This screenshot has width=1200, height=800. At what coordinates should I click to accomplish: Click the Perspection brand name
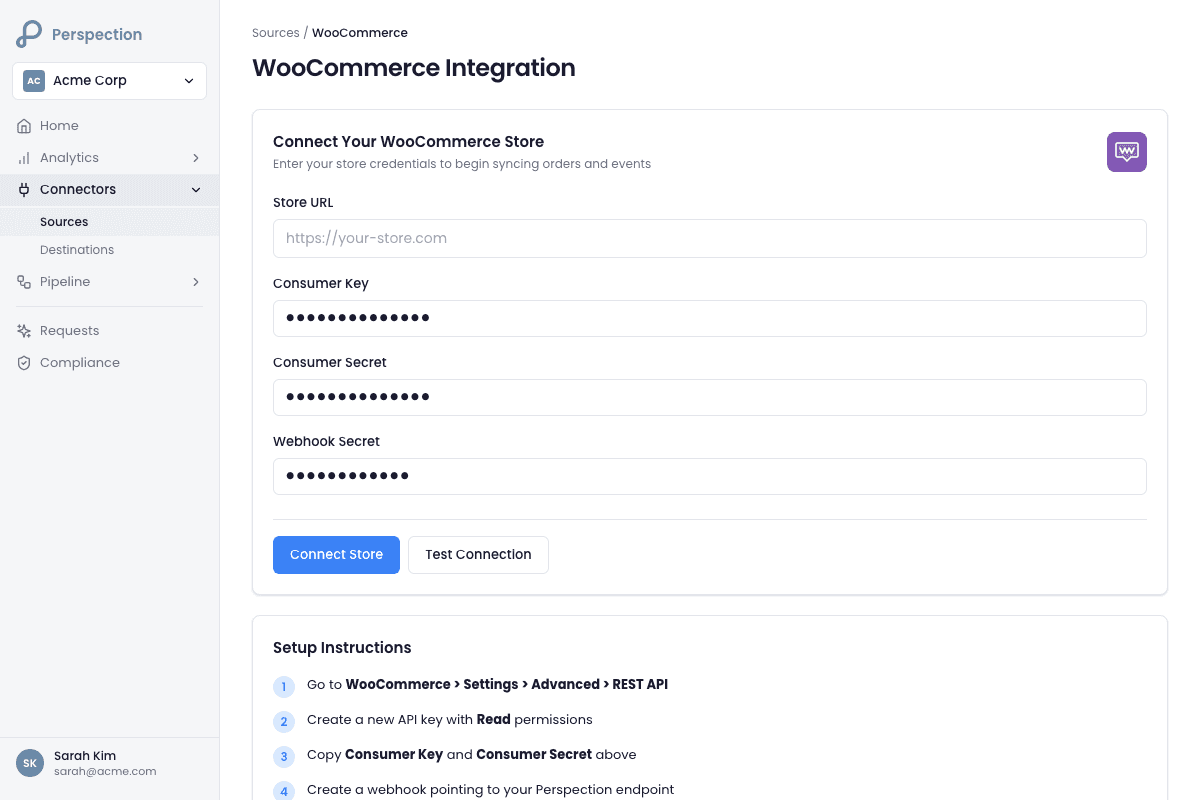pos(97,34)
